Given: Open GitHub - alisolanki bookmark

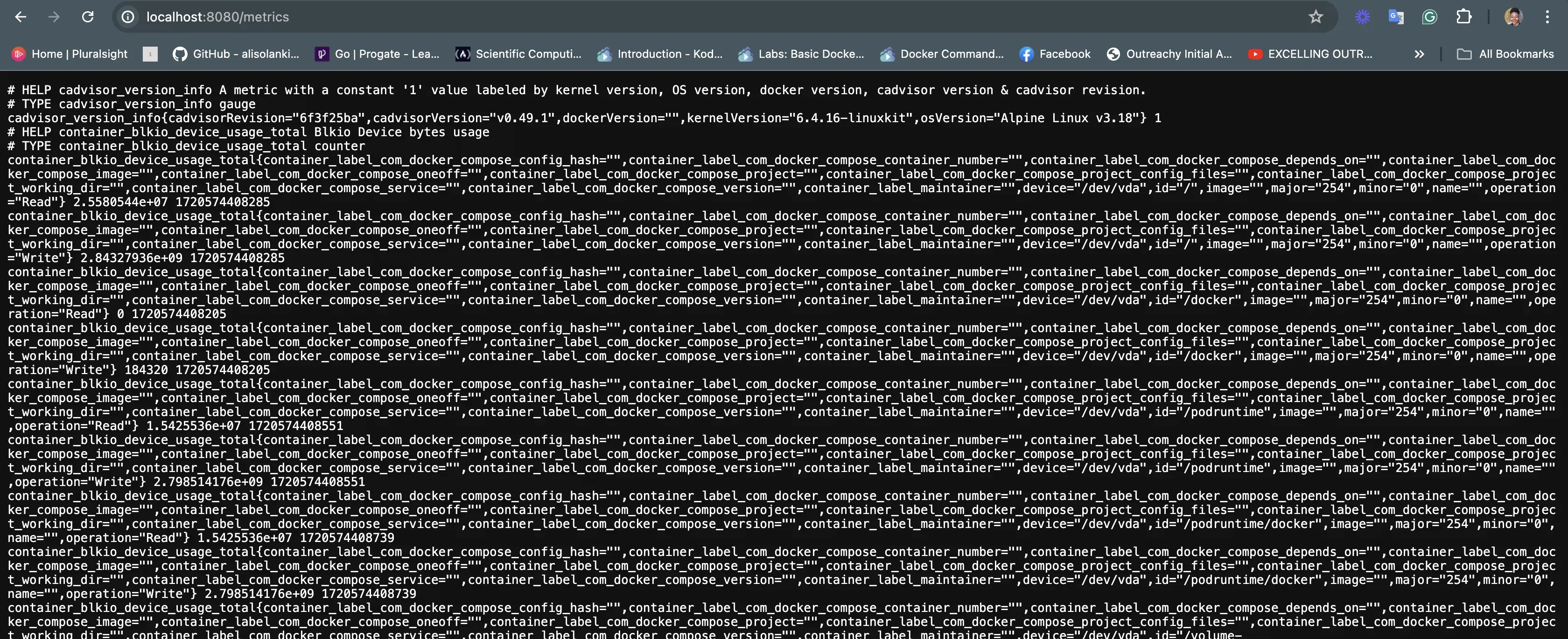Looking at the screenshot, I should point(236,54).
